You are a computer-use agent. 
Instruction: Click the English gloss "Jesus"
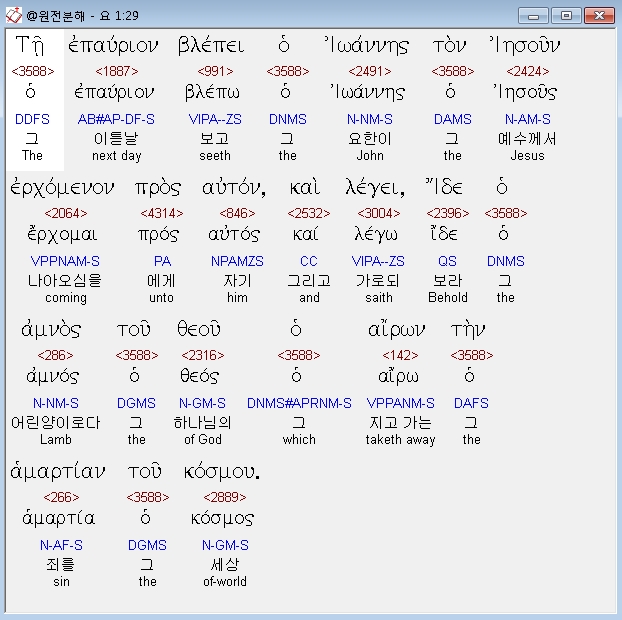[527, 155]
